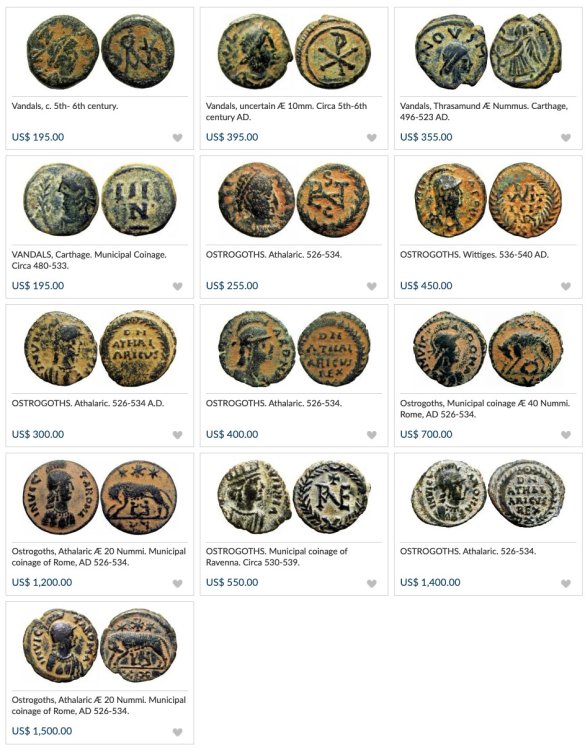Favorite the US$ 195.00 Vandals 5th-6th century coin
This screenshot has width=585, height=750.
click(x=177, y=138)
